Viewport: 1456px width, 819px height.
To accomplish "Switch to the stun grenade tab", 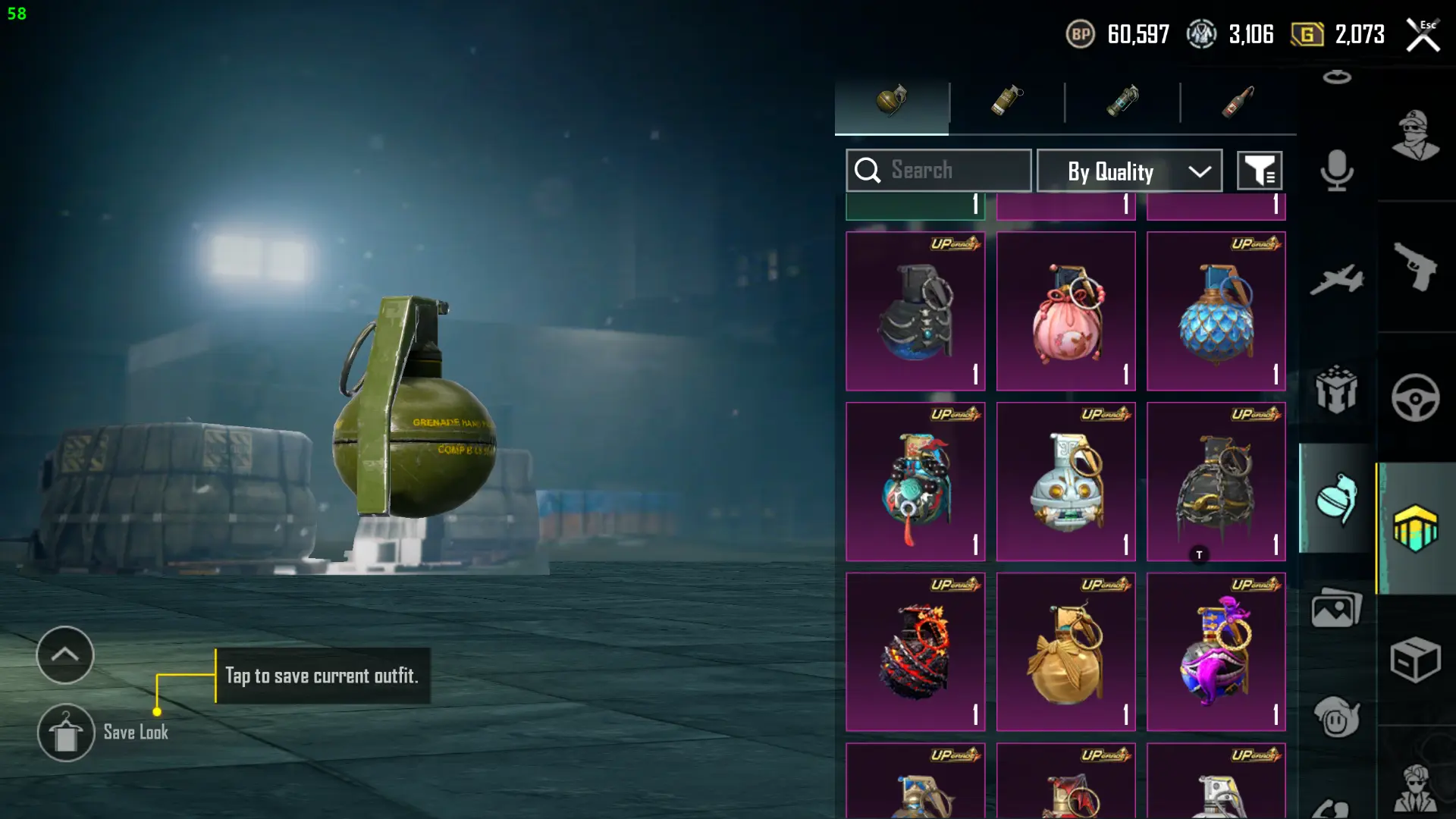I will tap(1122, 101).
